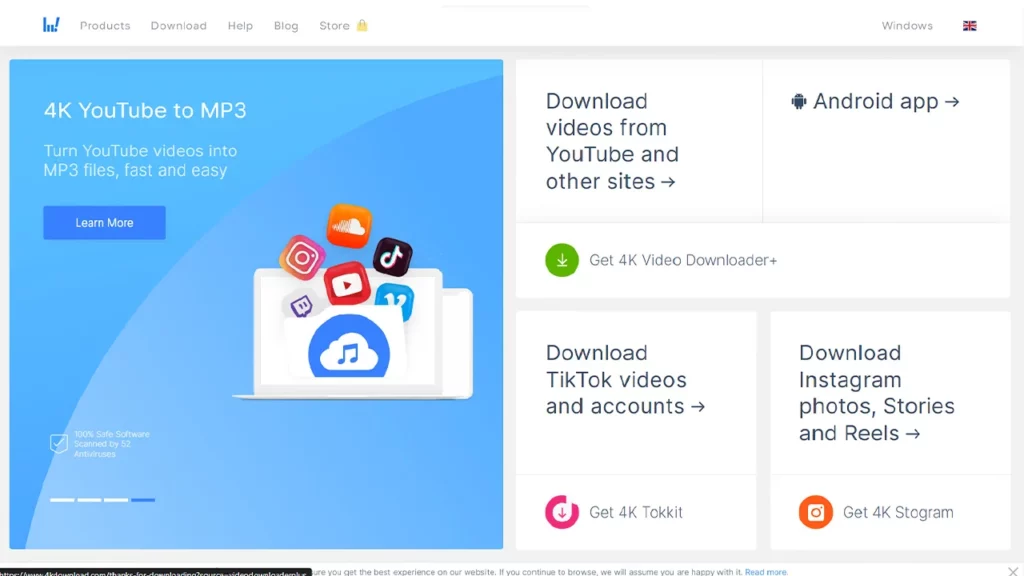Click the 4K Download logo icon
This screenshot has height=576, width=1024.
tap(51, 25)
